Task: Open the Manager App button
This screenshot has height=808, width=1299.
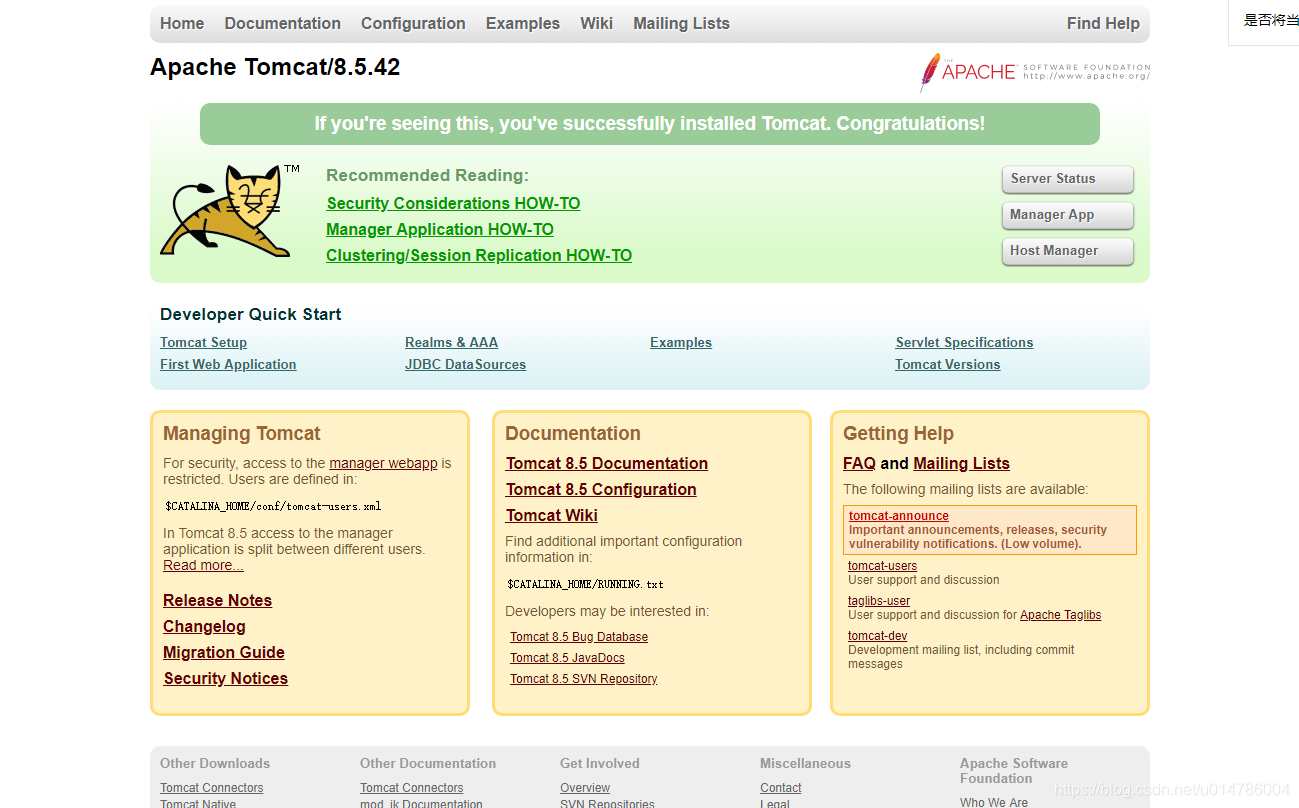Action: [1068, 215]
